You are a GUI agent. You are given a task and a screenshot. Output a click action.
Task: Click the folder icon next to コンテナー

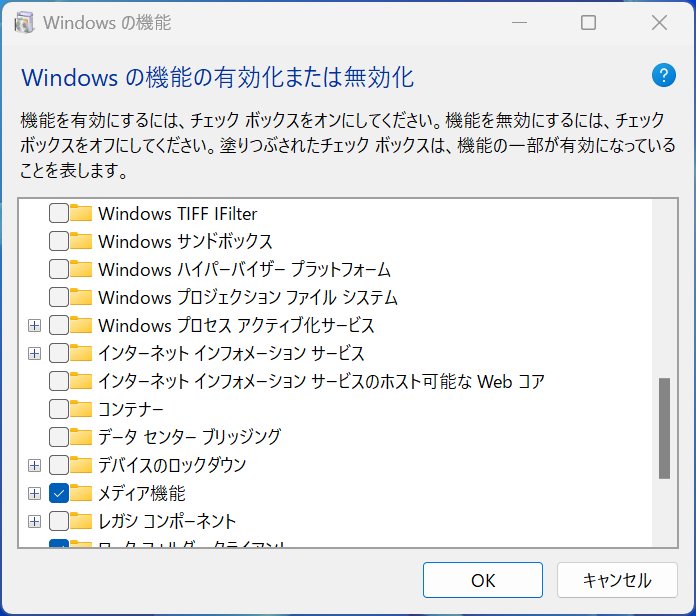(81, 409)
